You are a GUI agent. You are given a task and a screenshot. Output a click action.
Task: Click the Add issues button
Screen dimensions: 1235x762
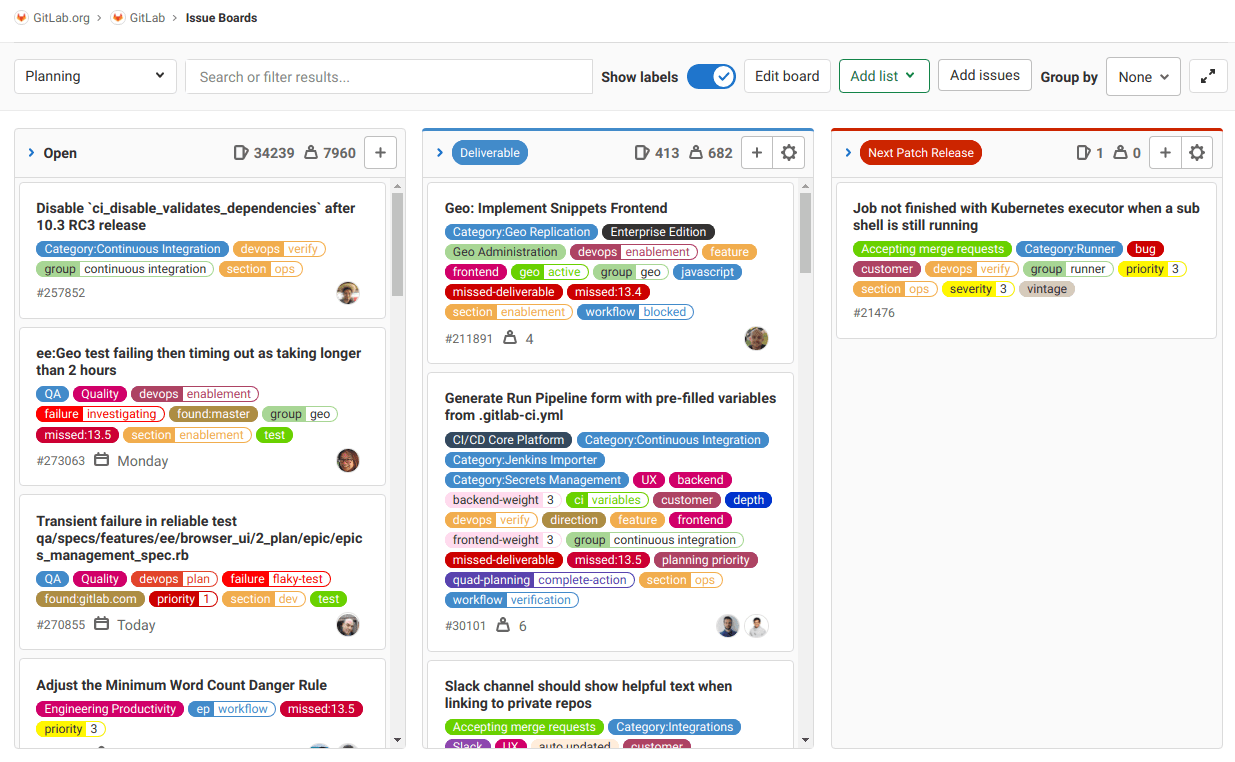(x=984, y=75)
